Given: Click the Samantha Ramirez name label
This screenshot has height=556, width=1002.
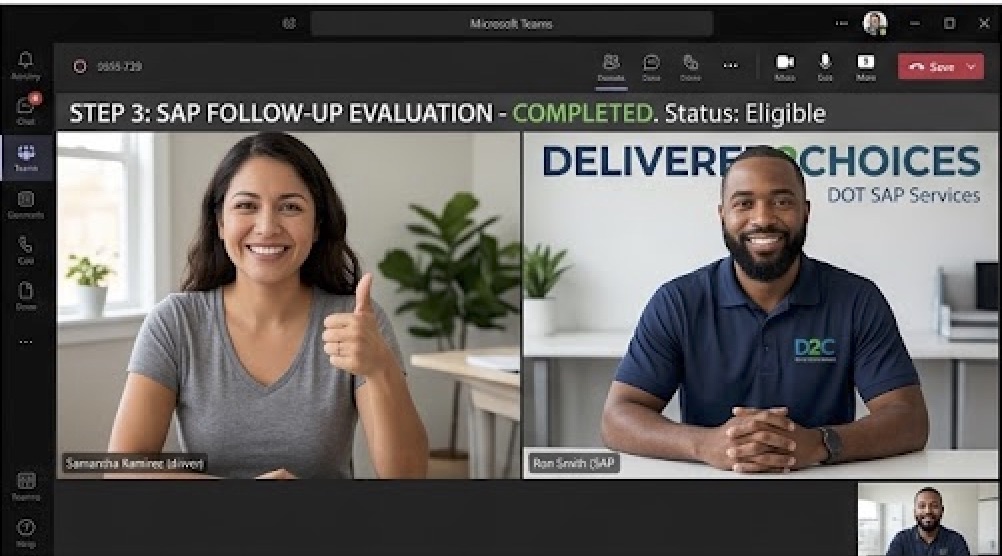Looking at the screenshot, I should click(x=135, y=463).
